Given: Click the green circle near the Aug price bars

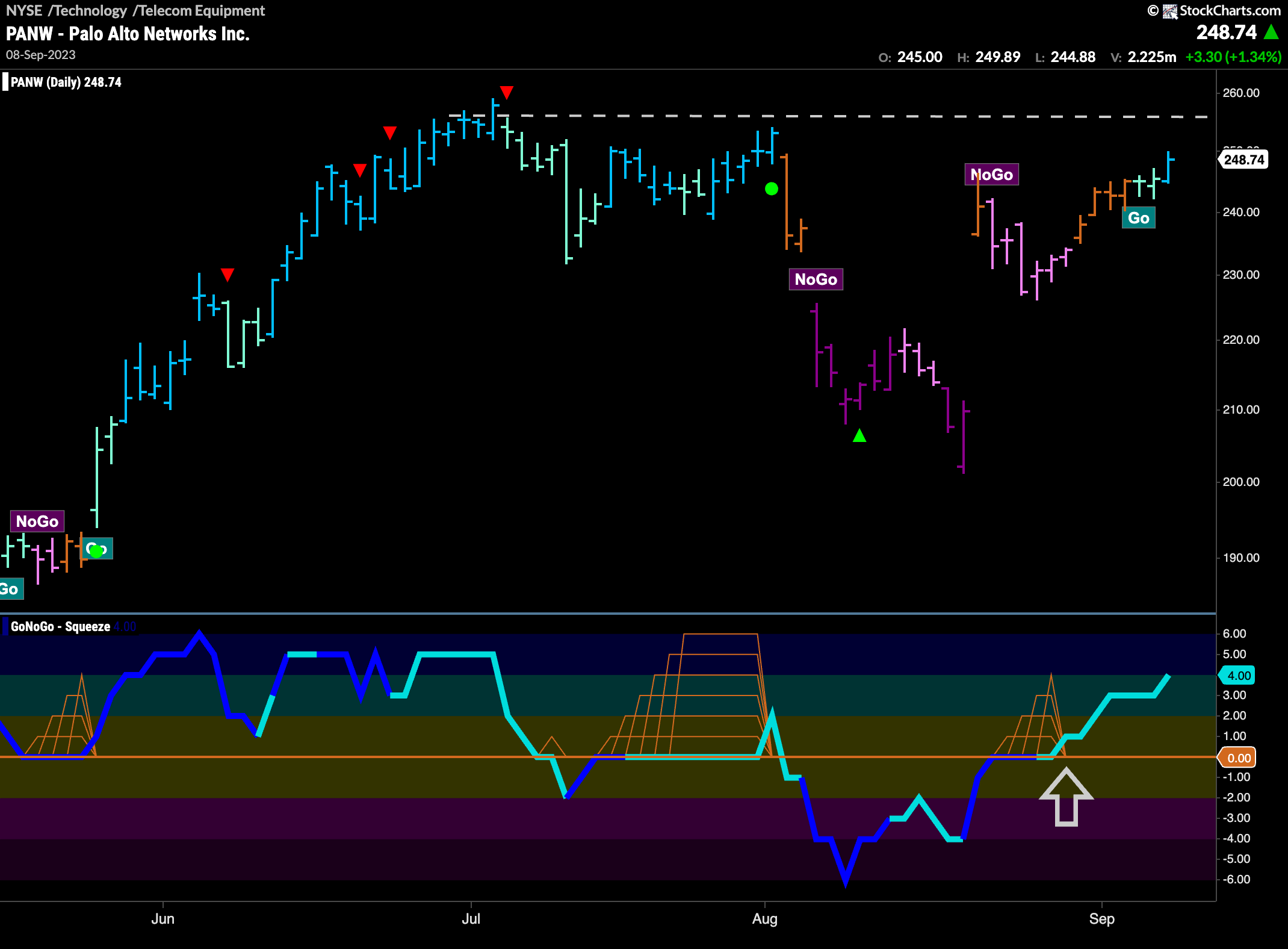Looking at the screenshot, I should coord(771,189).
